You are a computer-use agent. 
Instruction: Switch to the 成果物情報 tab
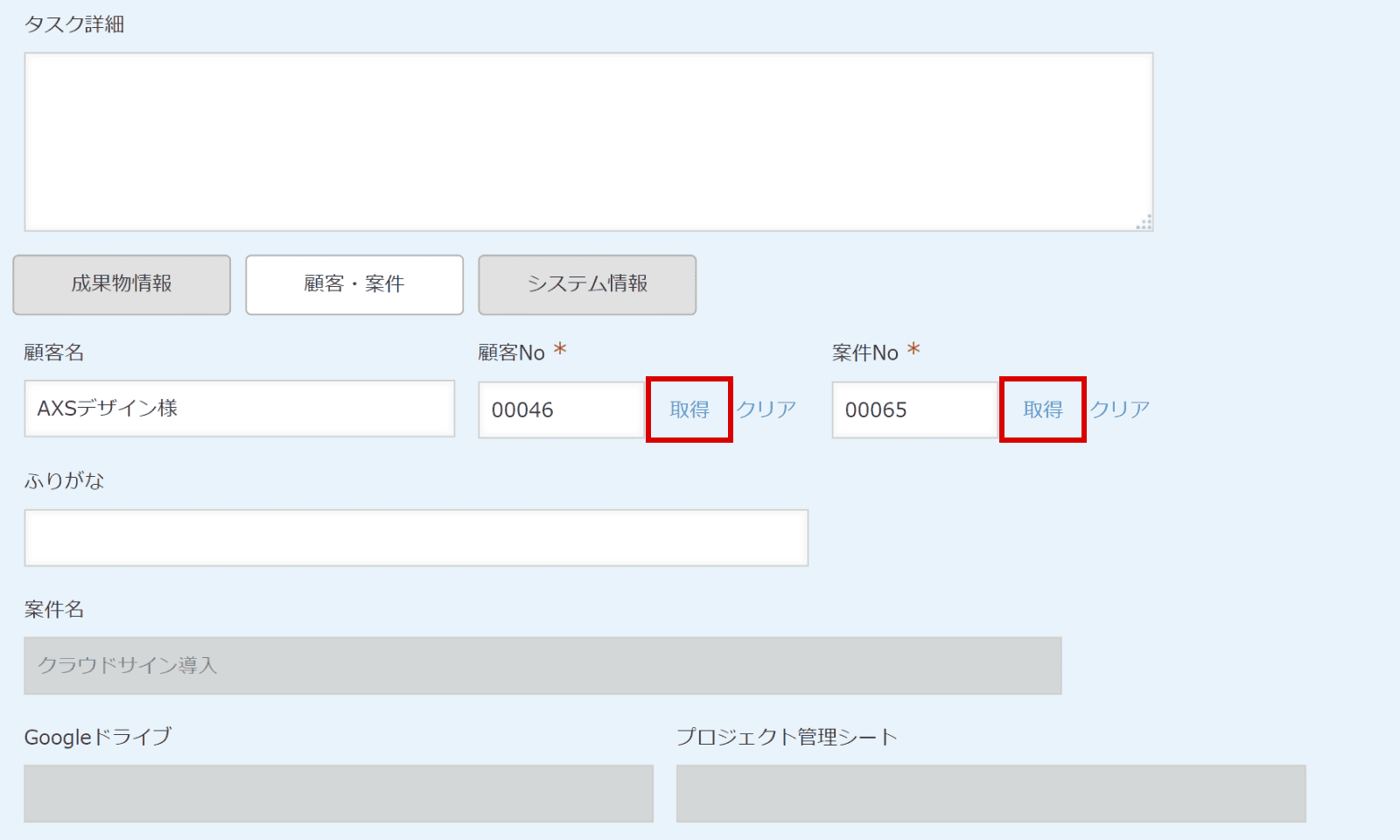click(122, 284)
